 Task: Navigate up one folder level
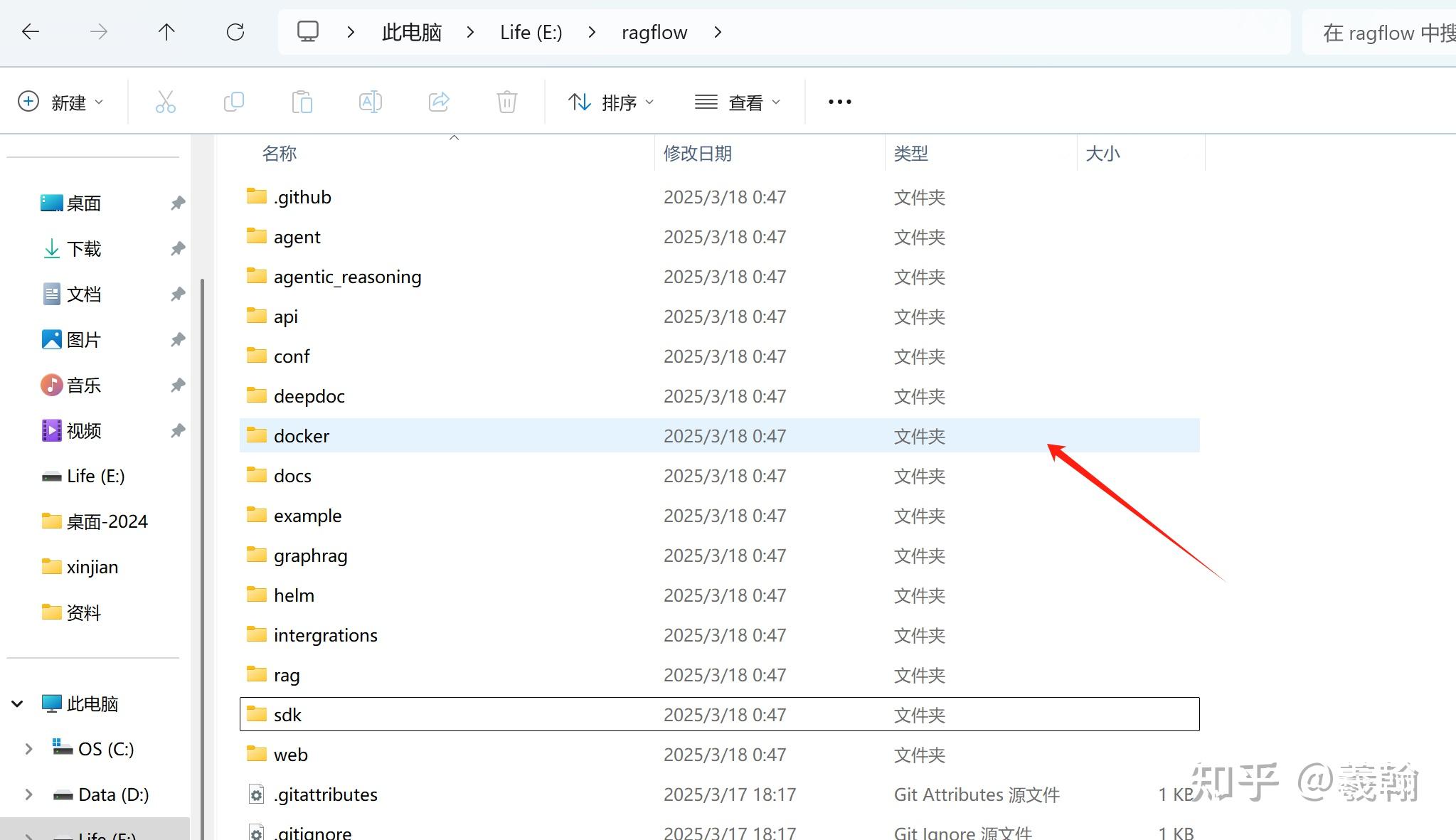tap(166, 31)
